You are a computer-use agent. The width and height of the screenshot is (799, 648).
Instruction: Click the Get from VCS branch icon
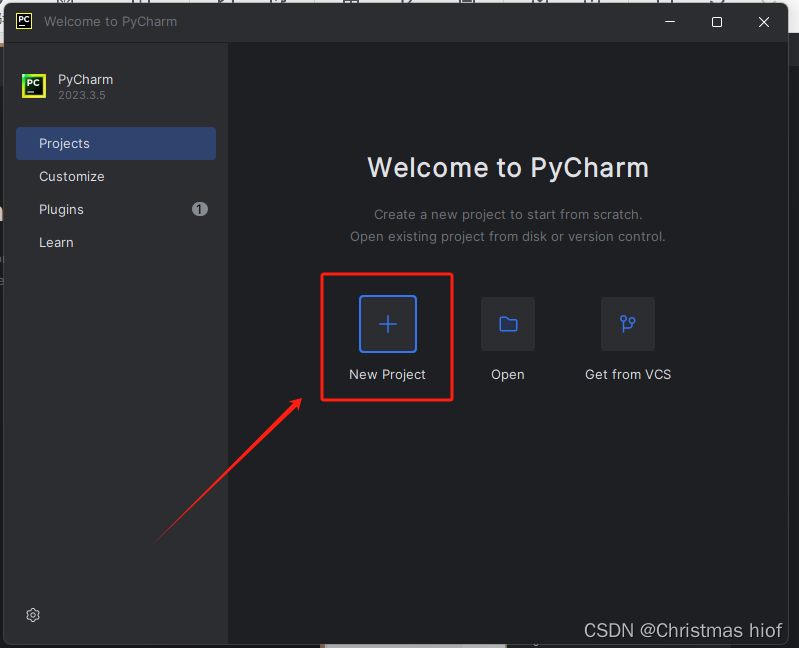tap(628, 324)
